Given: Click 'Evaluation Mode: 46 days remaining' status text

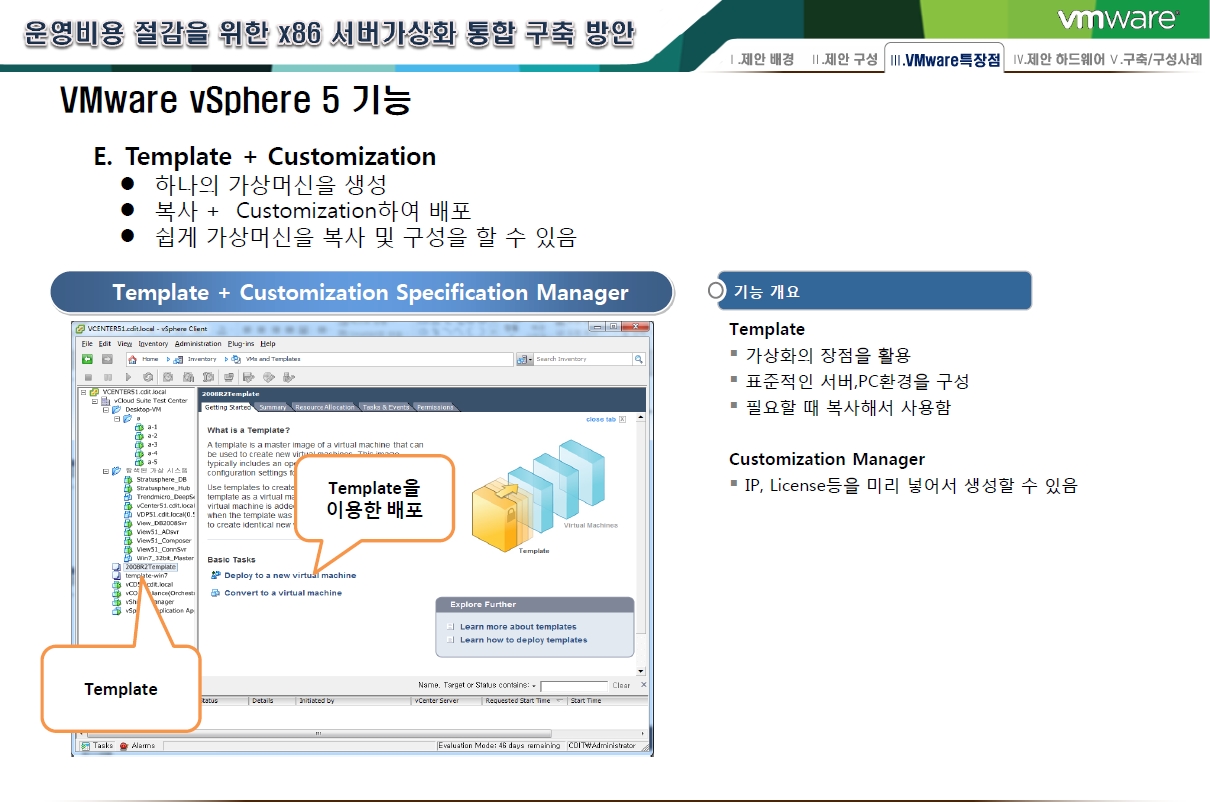Looking at the screenshot, I should click(500, 746).
